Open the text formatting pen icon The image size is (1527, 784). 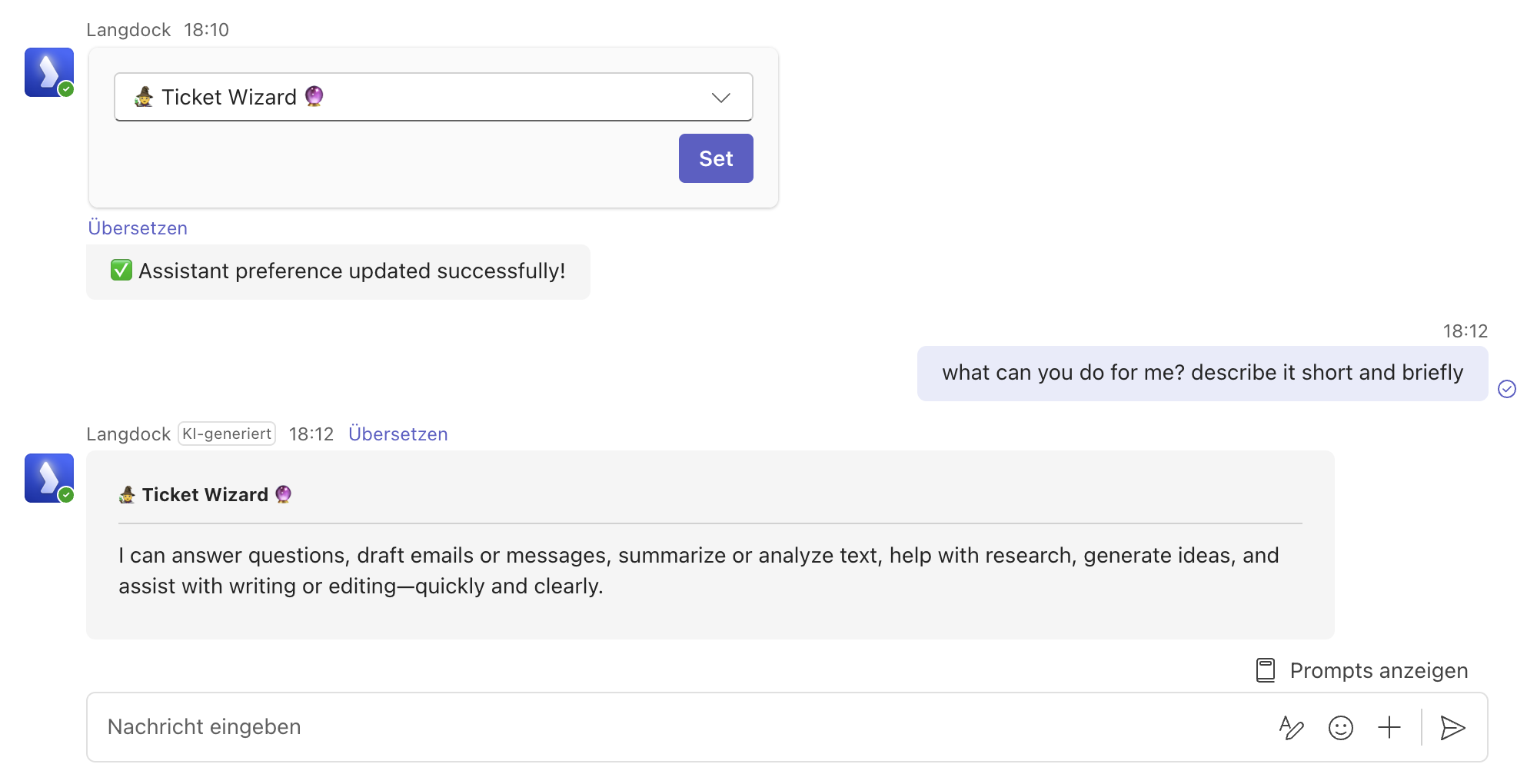click(x=1291, y=727)
